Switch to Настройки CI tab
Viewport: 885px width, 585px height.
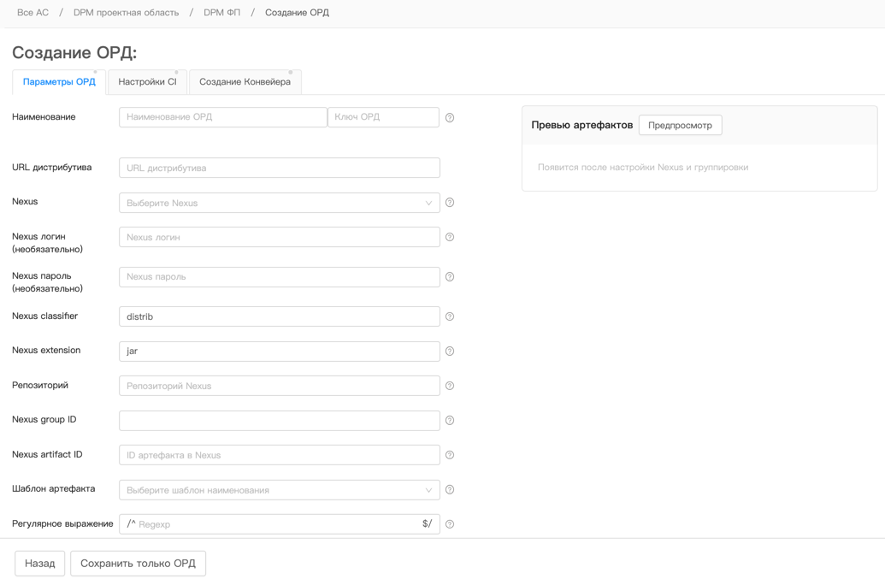[x=147, y=82]
